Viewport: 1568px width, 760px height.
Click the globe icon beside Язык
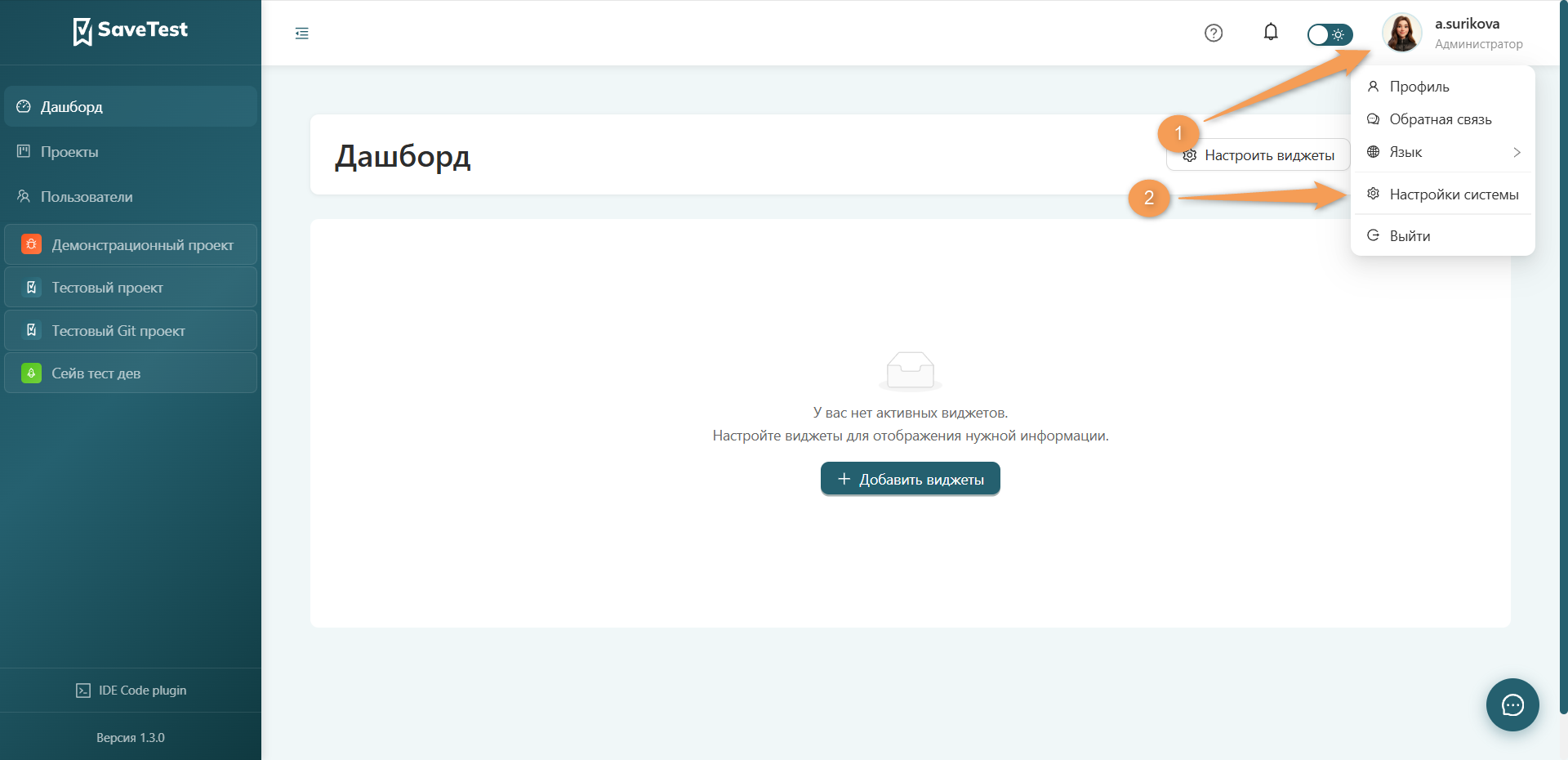point(1374,152)
